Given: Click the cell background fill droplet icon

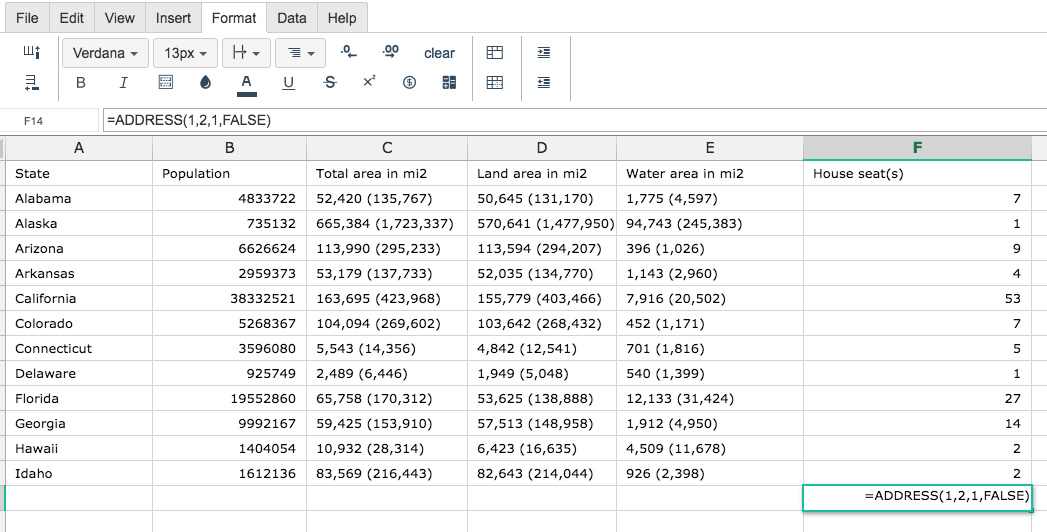Looking at the screenshot, I should pos(206,83).
